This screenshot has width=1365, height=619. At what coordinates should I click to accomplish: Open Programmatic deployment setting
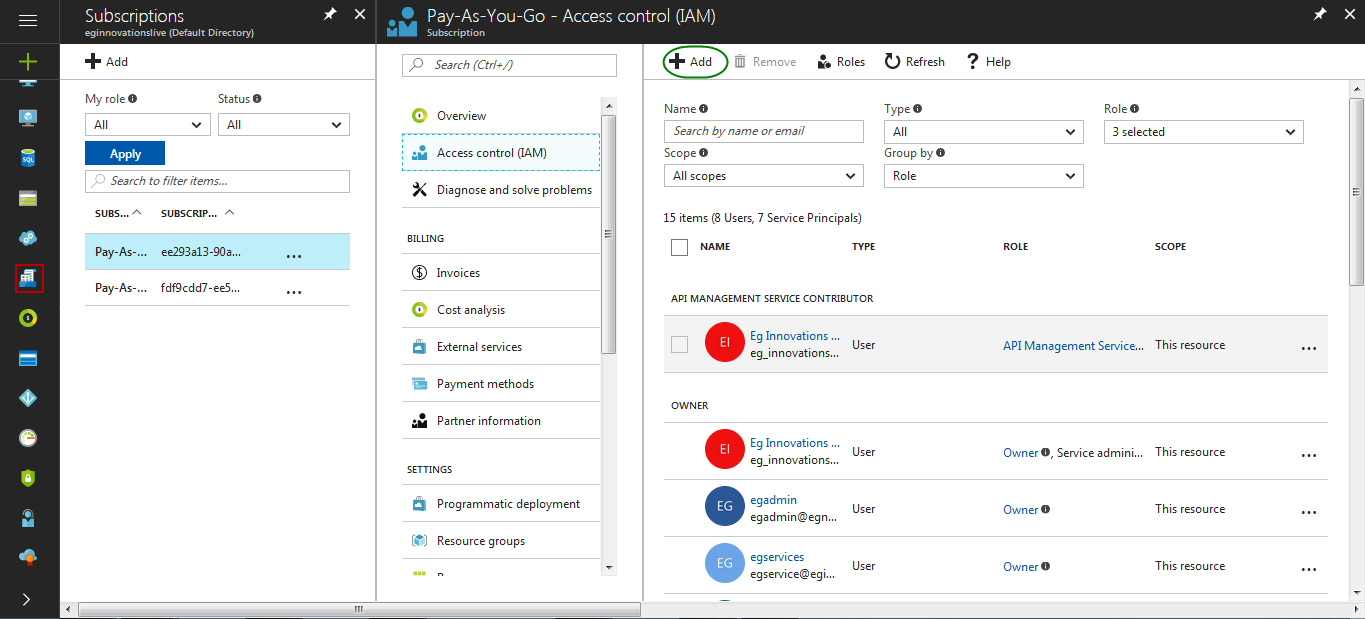pyautogui.click(x=501, y=504)
